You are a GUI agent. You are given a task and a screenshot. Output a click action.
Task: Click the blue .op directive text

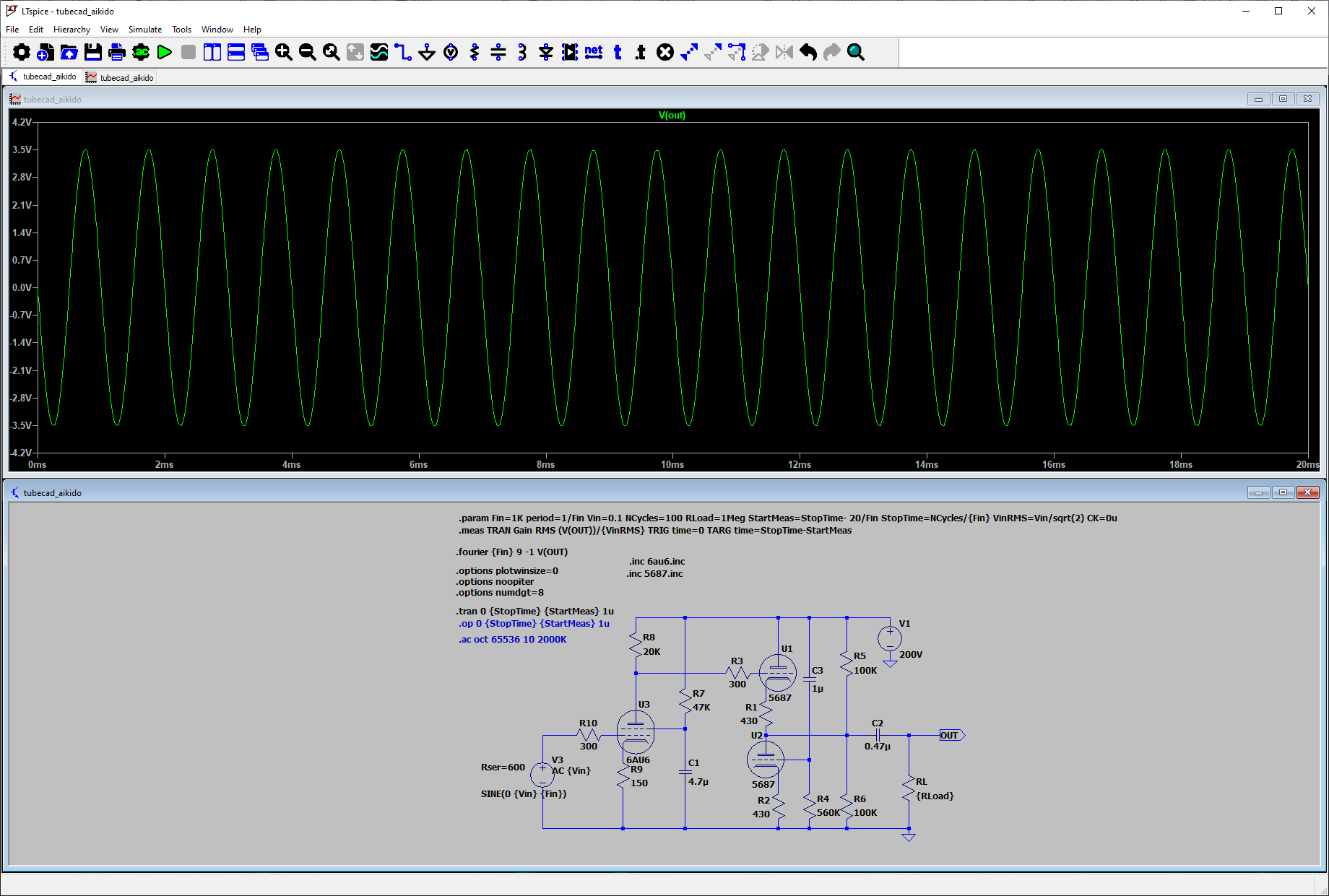(534, 623)
